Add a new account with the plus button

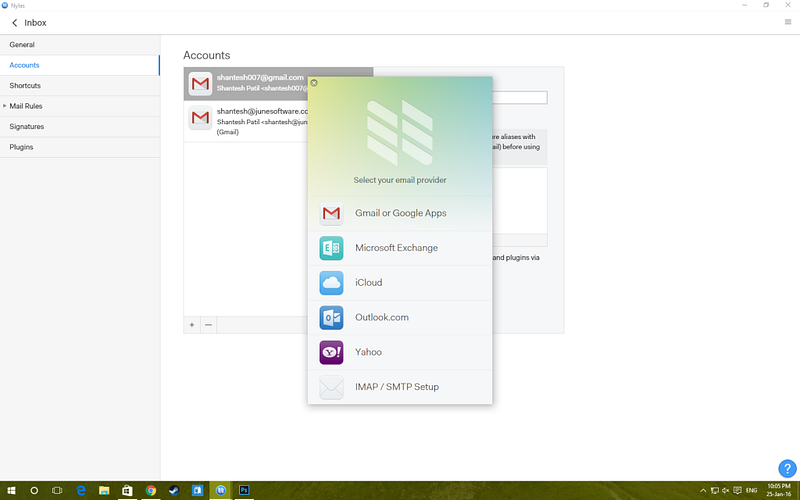tap(192, 325)
